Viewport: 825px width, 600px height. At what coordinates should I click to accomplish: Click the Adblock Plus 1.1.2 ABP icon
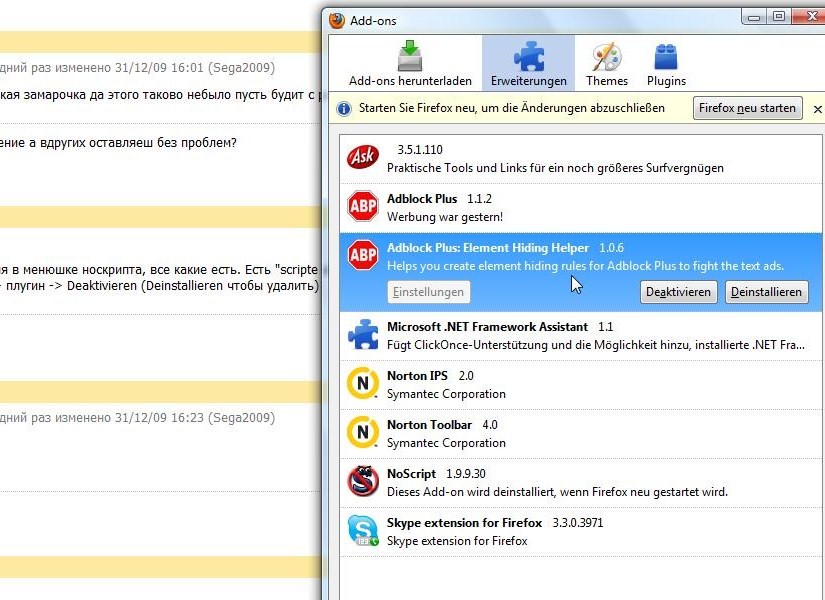363,206
